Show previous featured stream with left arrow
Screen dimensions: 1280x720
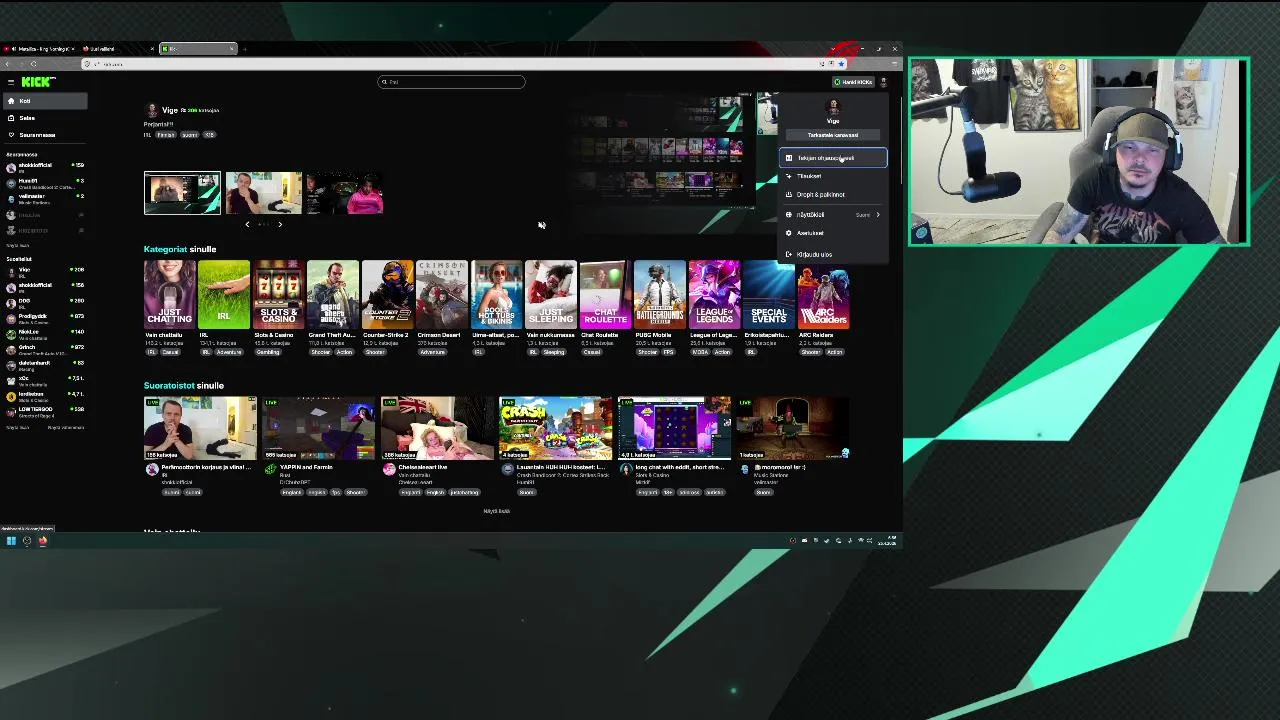click(x=248, y=225)
